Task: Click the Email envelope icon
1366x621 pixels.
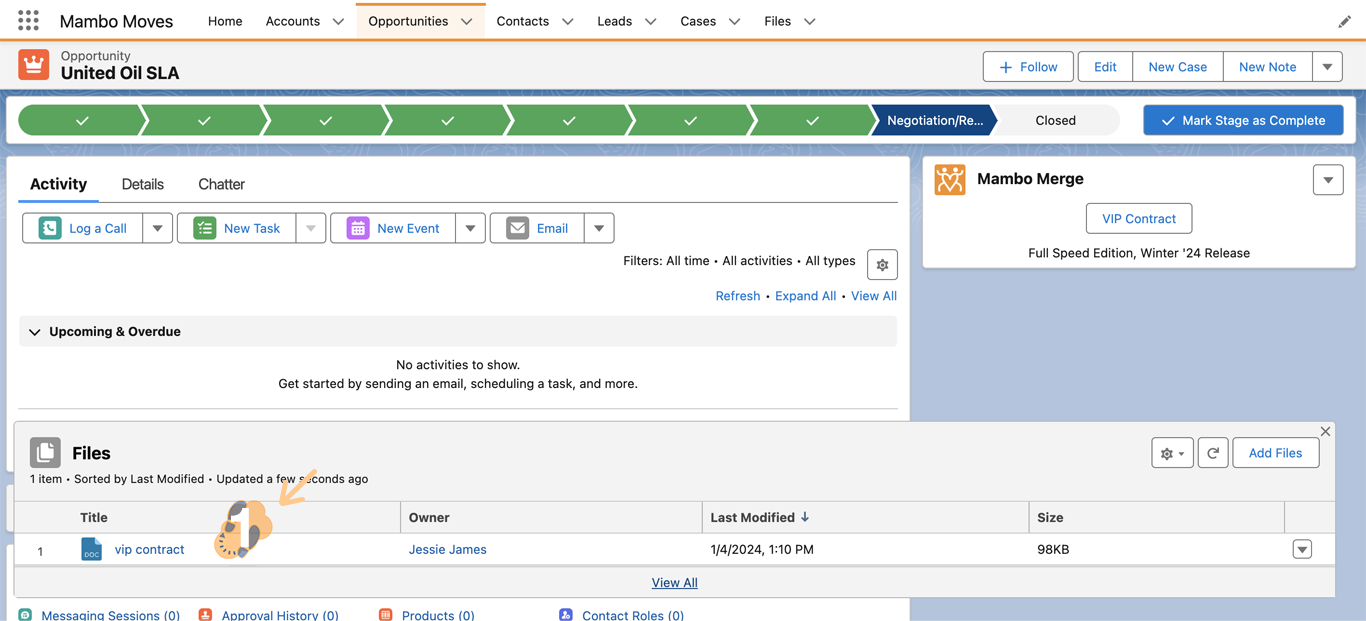Action: tap(517, 228)
